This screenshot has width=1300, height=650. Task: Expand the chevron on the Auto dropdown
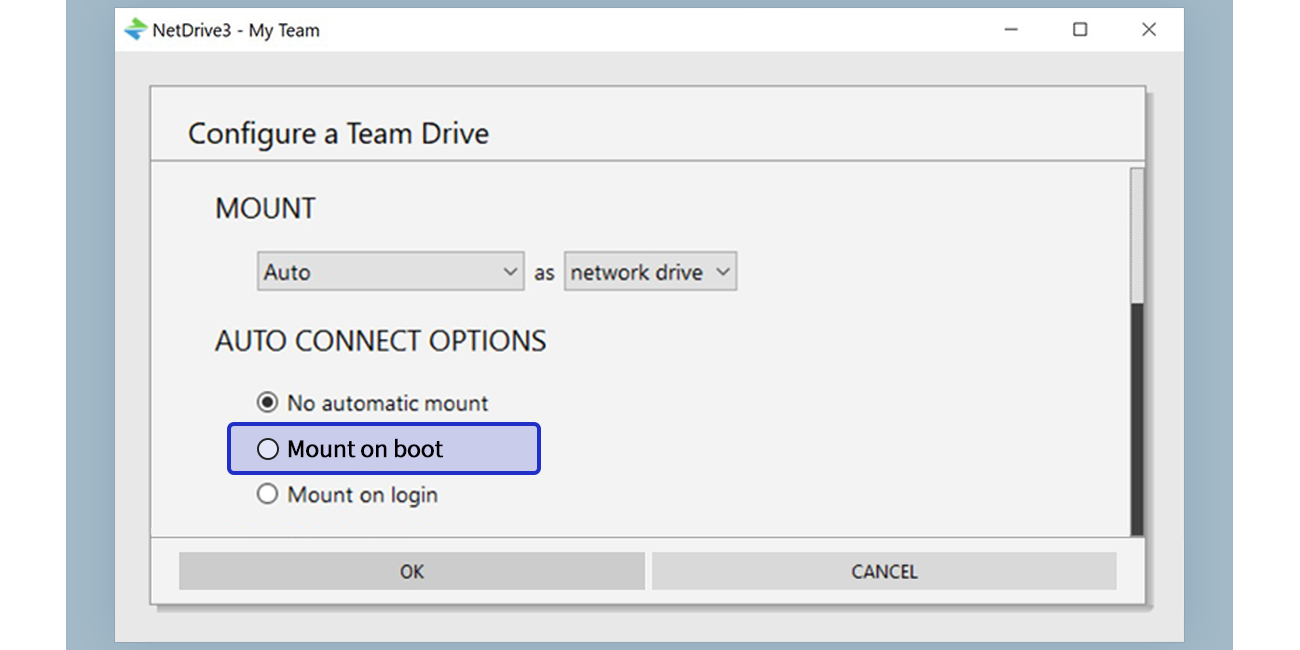(511, 271)
